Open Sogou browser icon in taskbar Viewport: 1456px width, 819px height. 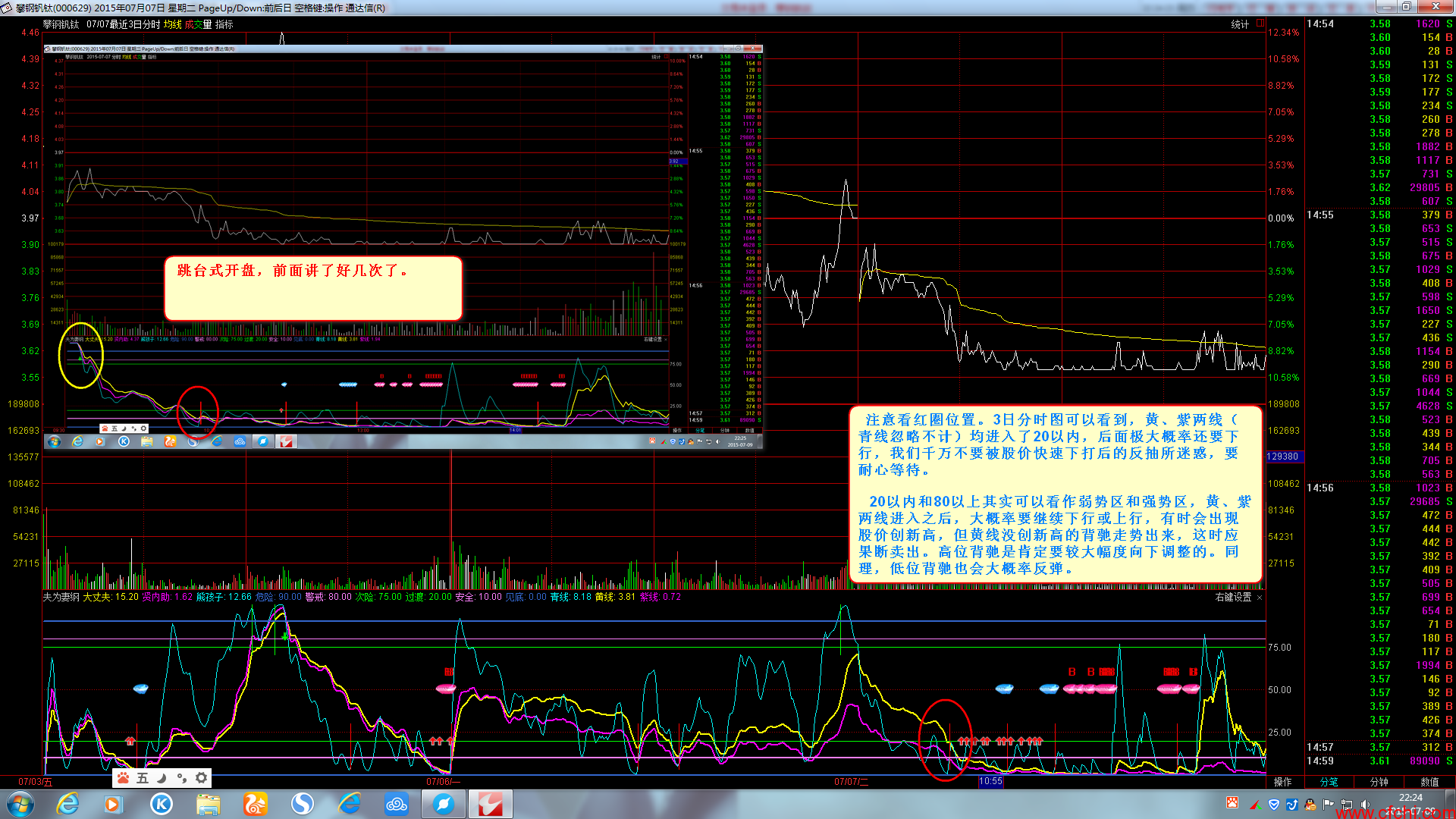point(302,804)
